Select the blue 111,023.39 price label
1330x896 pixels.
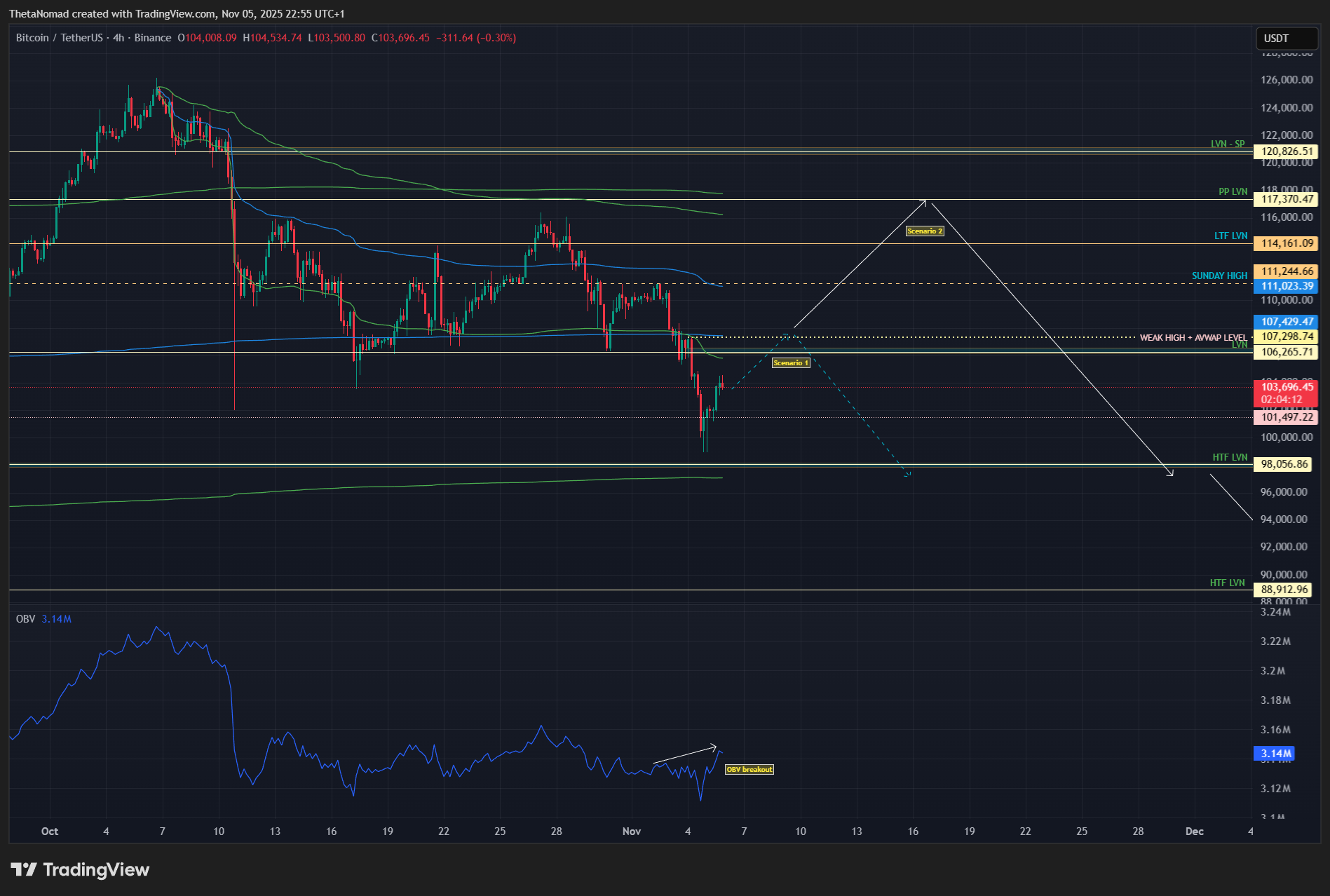point(1287,286)
